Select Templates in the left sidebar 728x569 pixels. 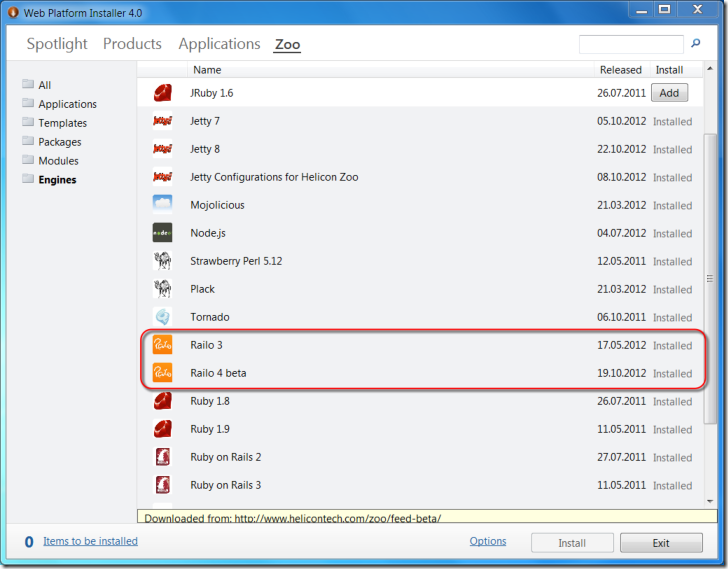click(x=62, y=123)
